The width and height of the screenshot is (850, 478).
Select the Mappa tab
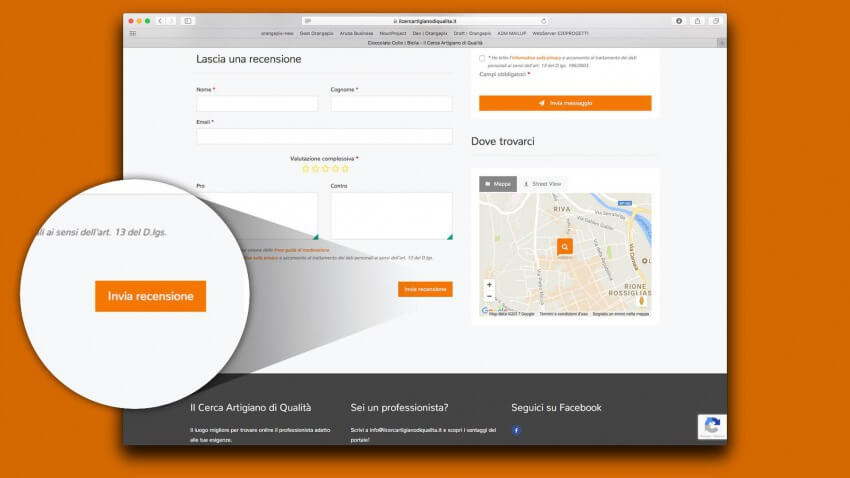coord(498,184)
